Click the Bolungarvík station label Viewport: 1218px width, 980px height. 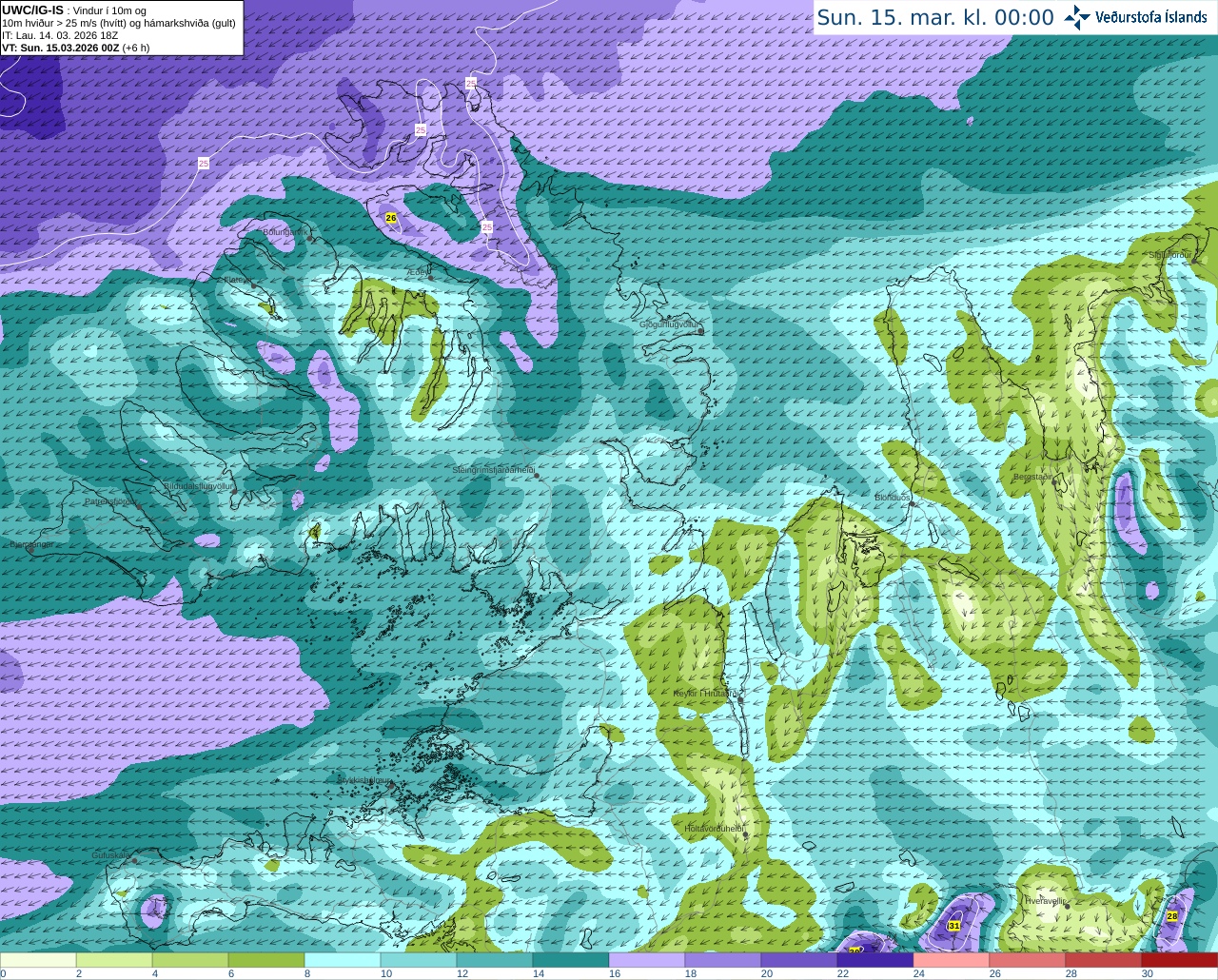coord(285,231)
